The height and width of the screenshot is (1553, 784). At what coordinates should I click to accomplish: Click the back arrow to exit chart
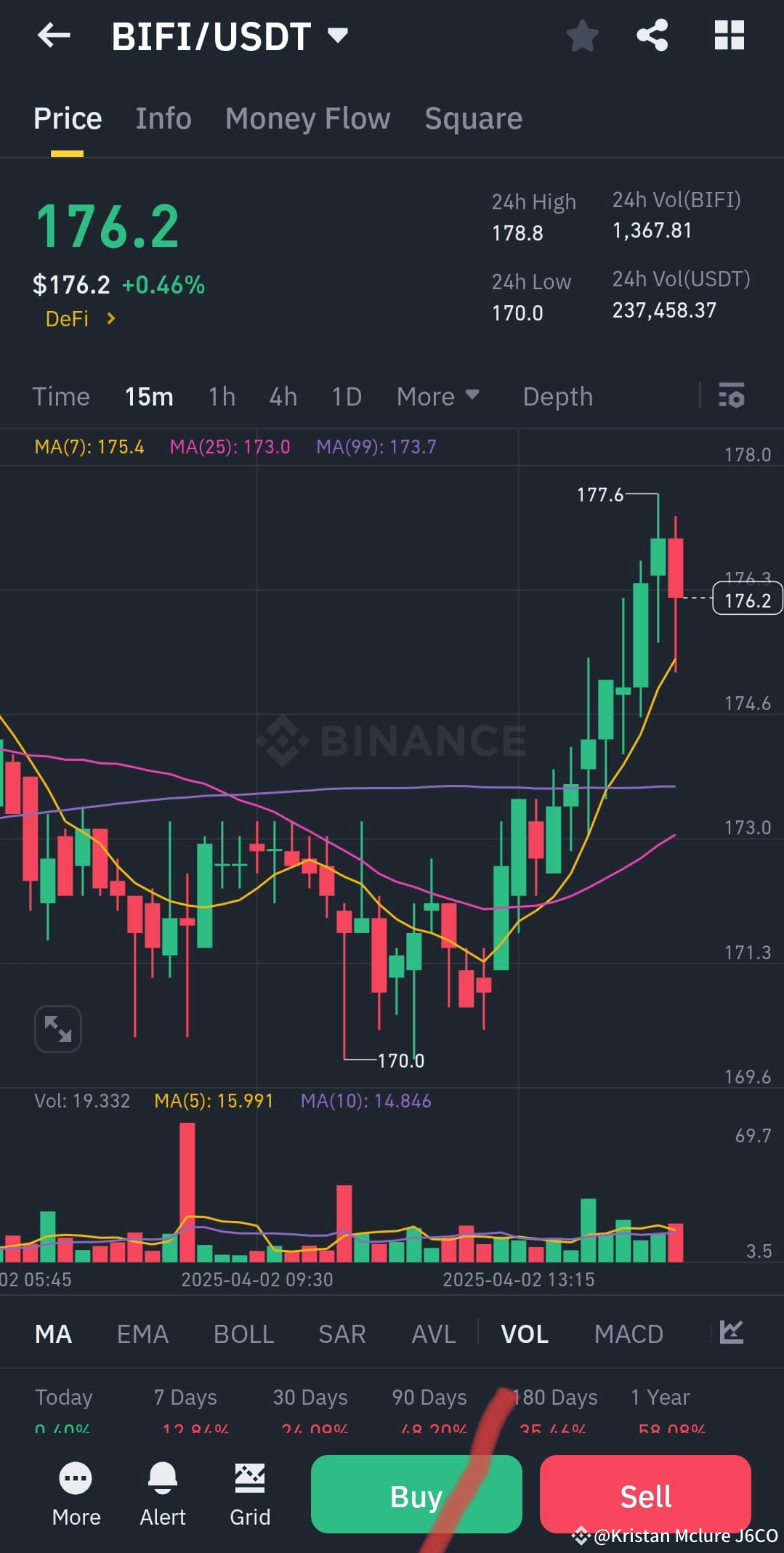pyautogui.click(x=52, y=36)
